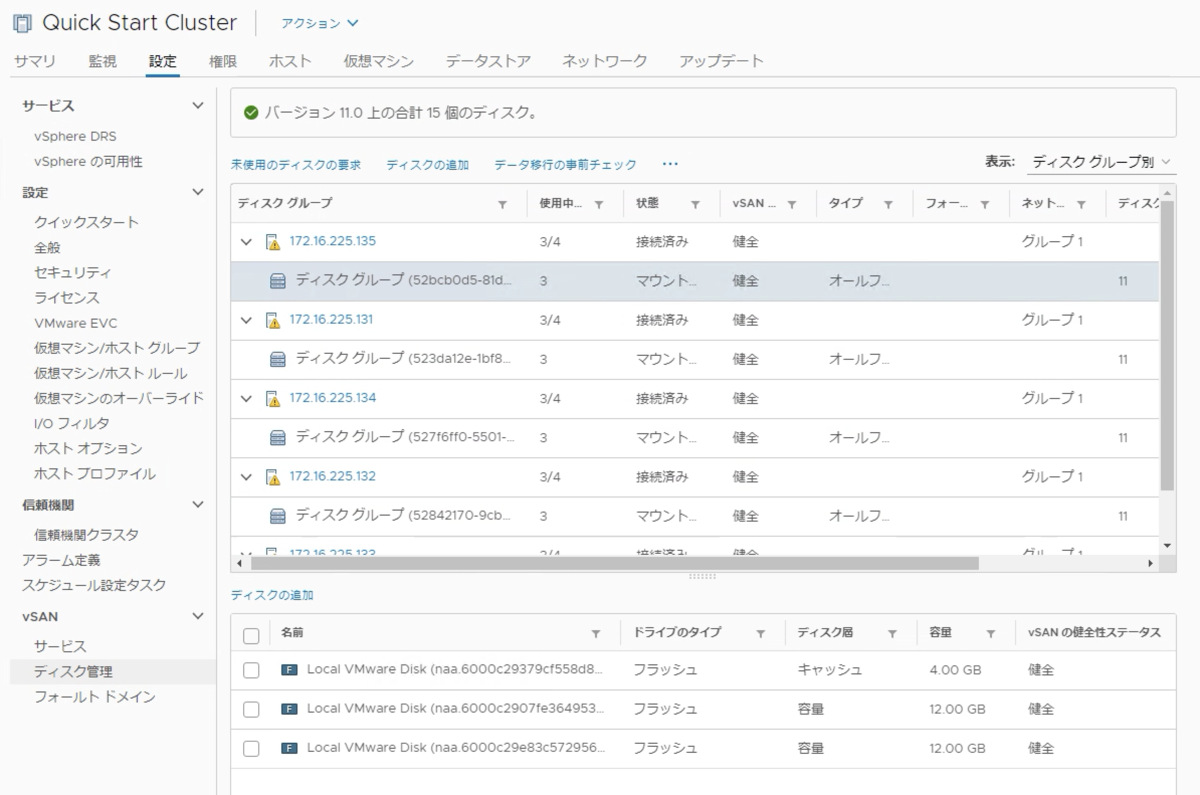
Task: Select フォールト ドメイン in vSAN sidebar
Action: click(x=94, y=697)
